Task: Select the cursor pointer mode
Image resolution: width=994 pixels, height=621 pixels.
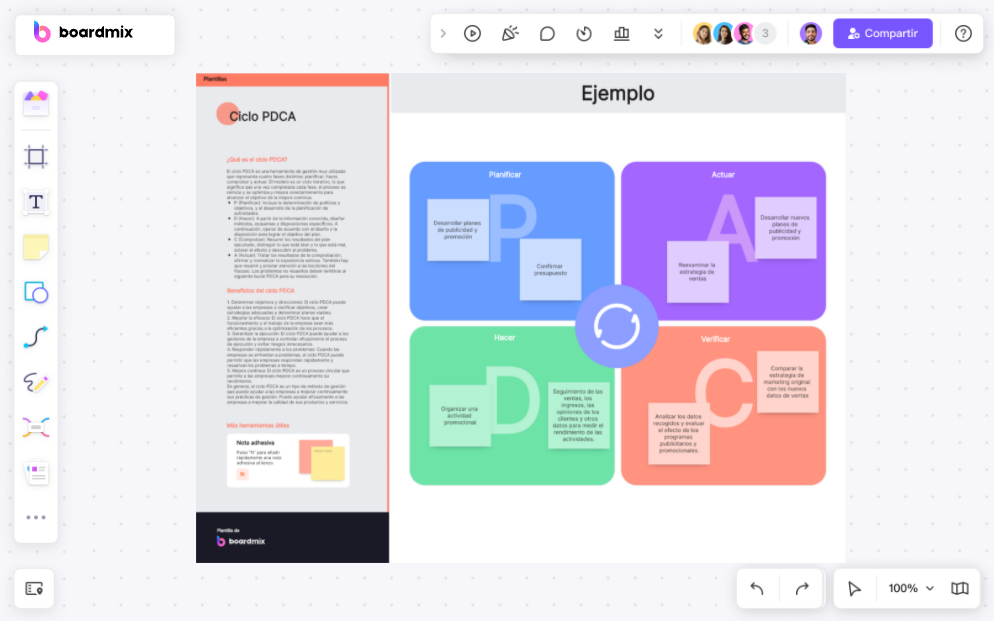Action: tap(854, 589)
